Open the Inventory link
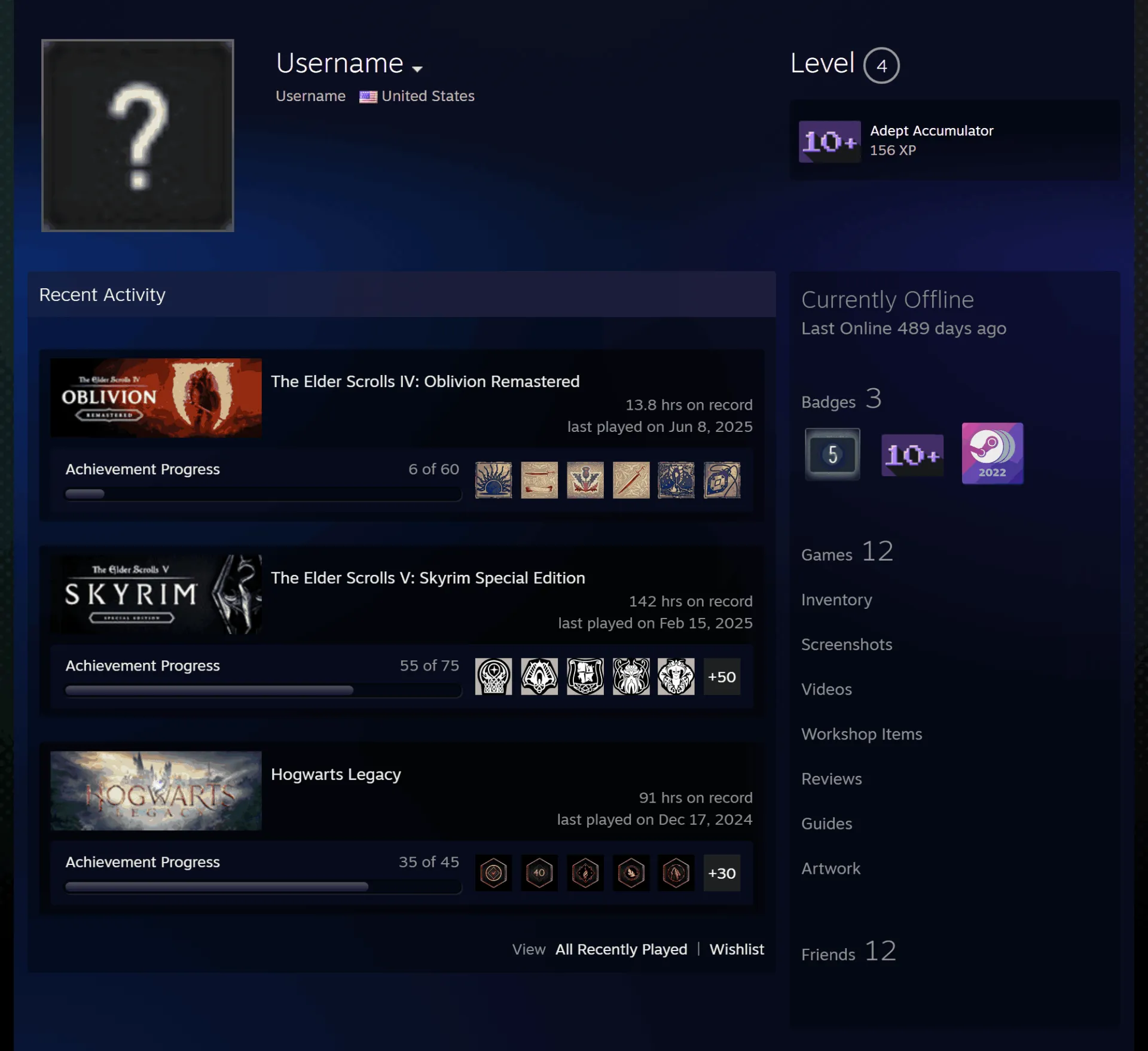This screenshot has width=1148, height=1051. 836,600
